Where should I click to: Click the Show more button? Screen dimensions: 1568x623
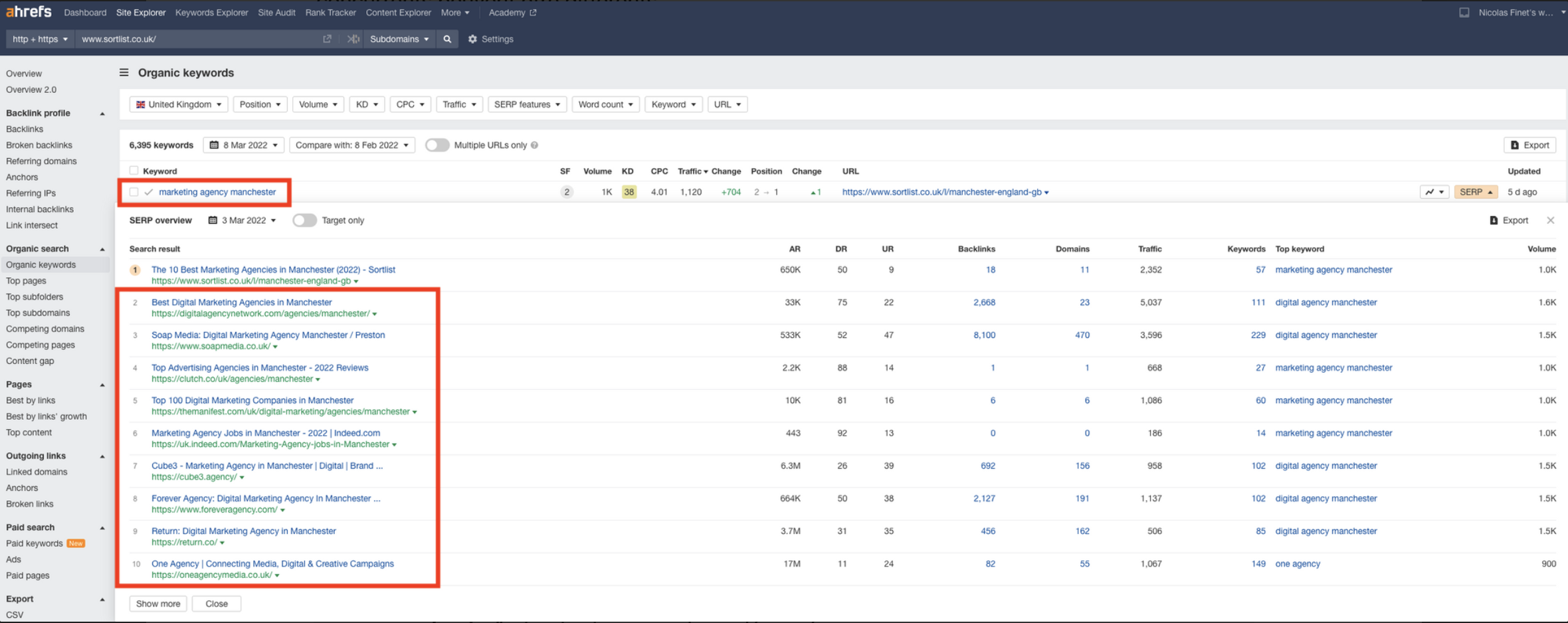click(158, 604)
